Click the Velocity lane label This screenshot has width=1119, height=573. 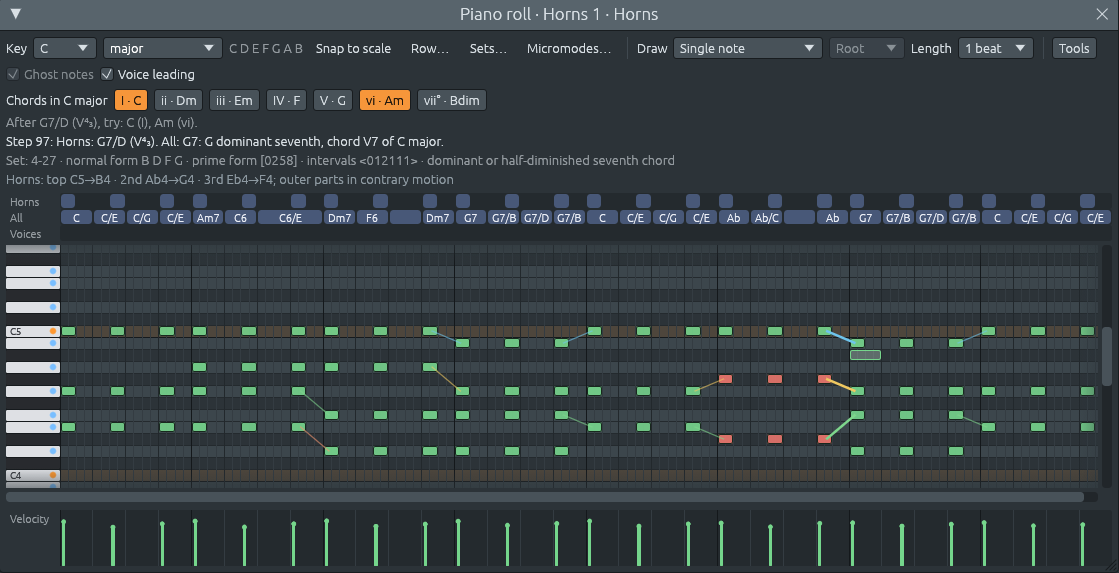pos(29,519)
